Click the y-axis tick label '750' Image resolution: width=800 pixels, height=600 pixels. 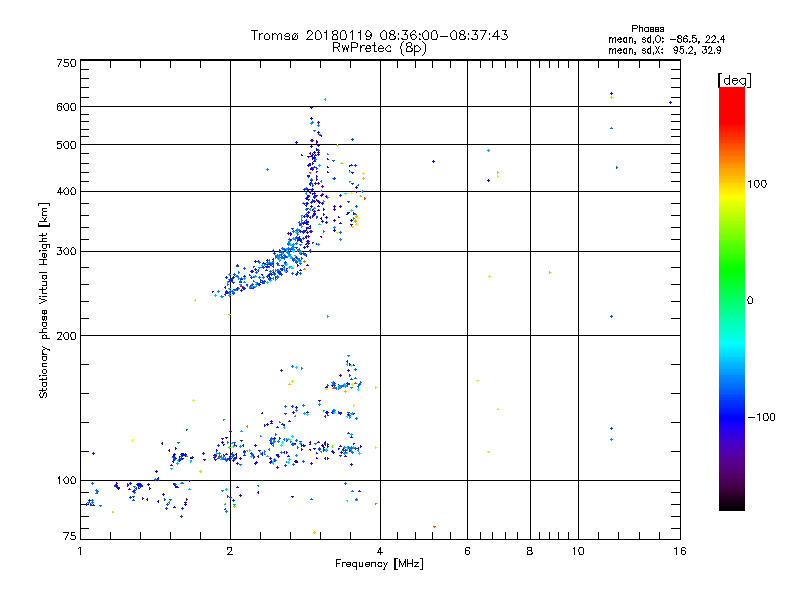66,63
